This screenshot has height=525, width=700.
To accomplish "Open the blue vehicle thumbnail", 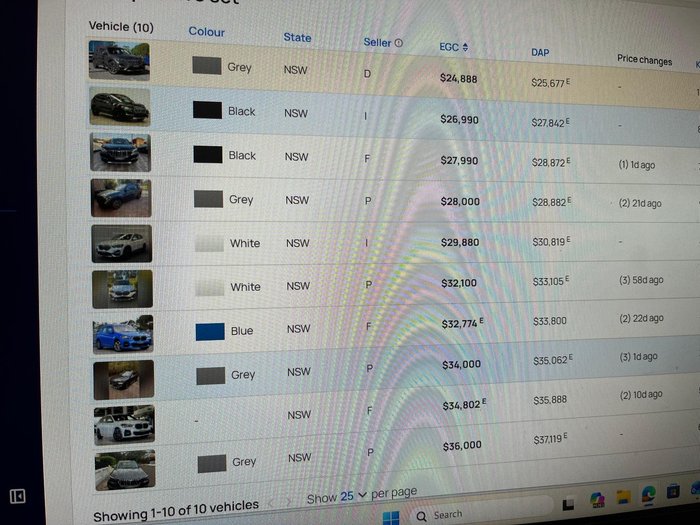I will [123, 334].
